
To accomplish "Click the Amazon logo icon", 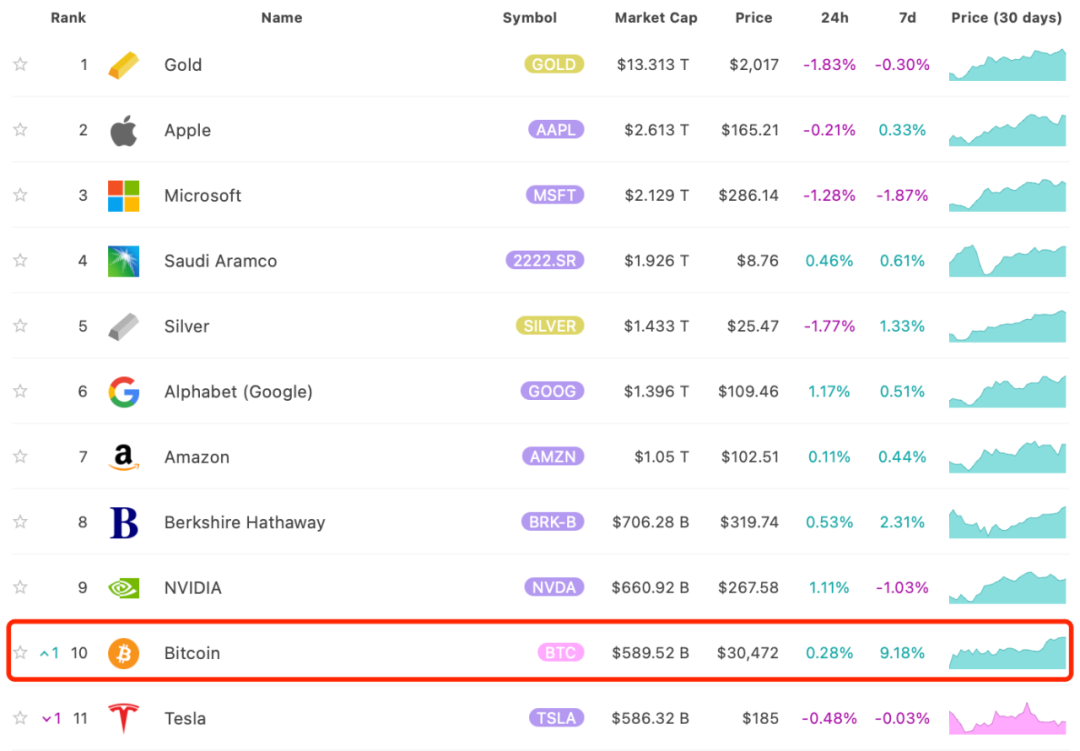I will tap(124, 457).
